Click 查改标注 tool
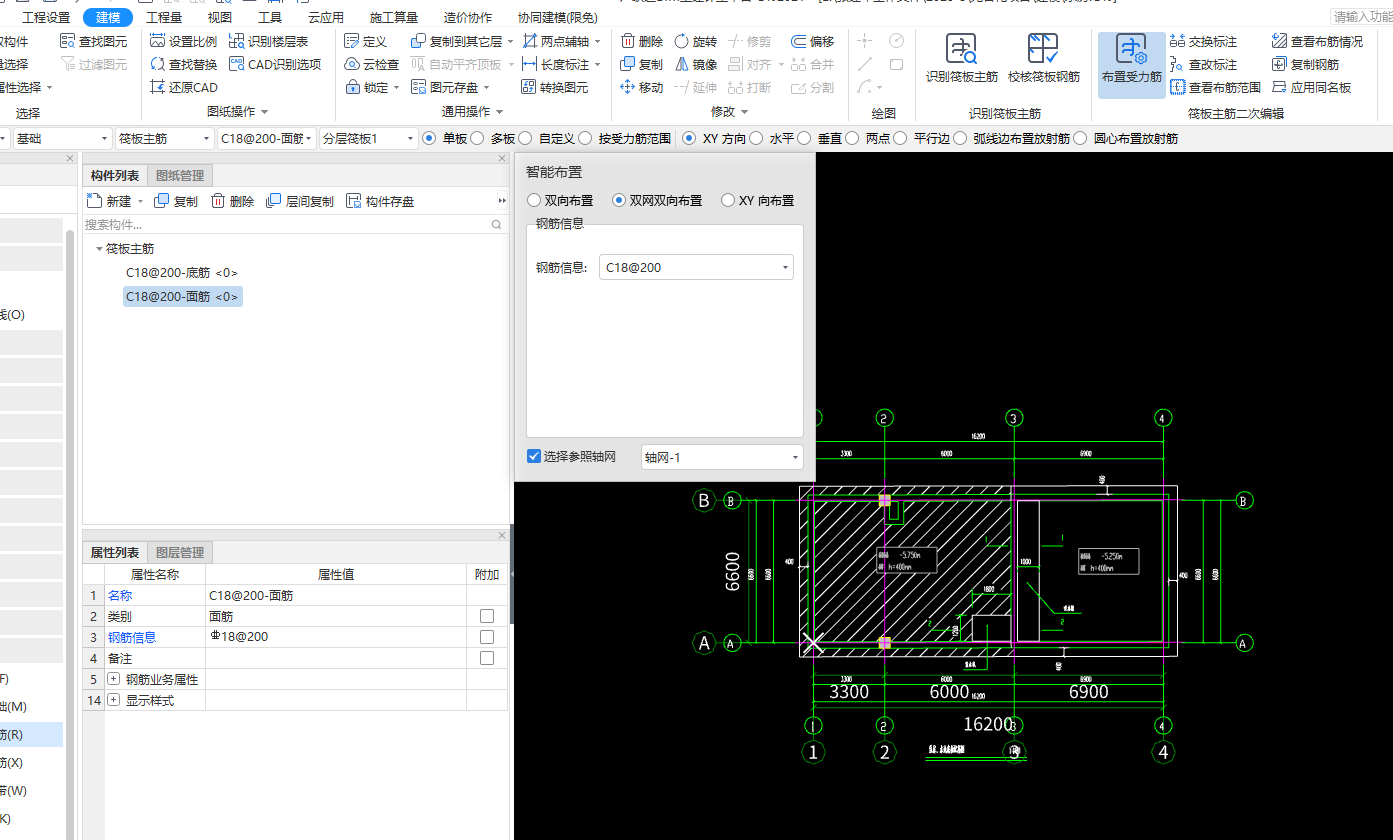 coord(1203,64)
